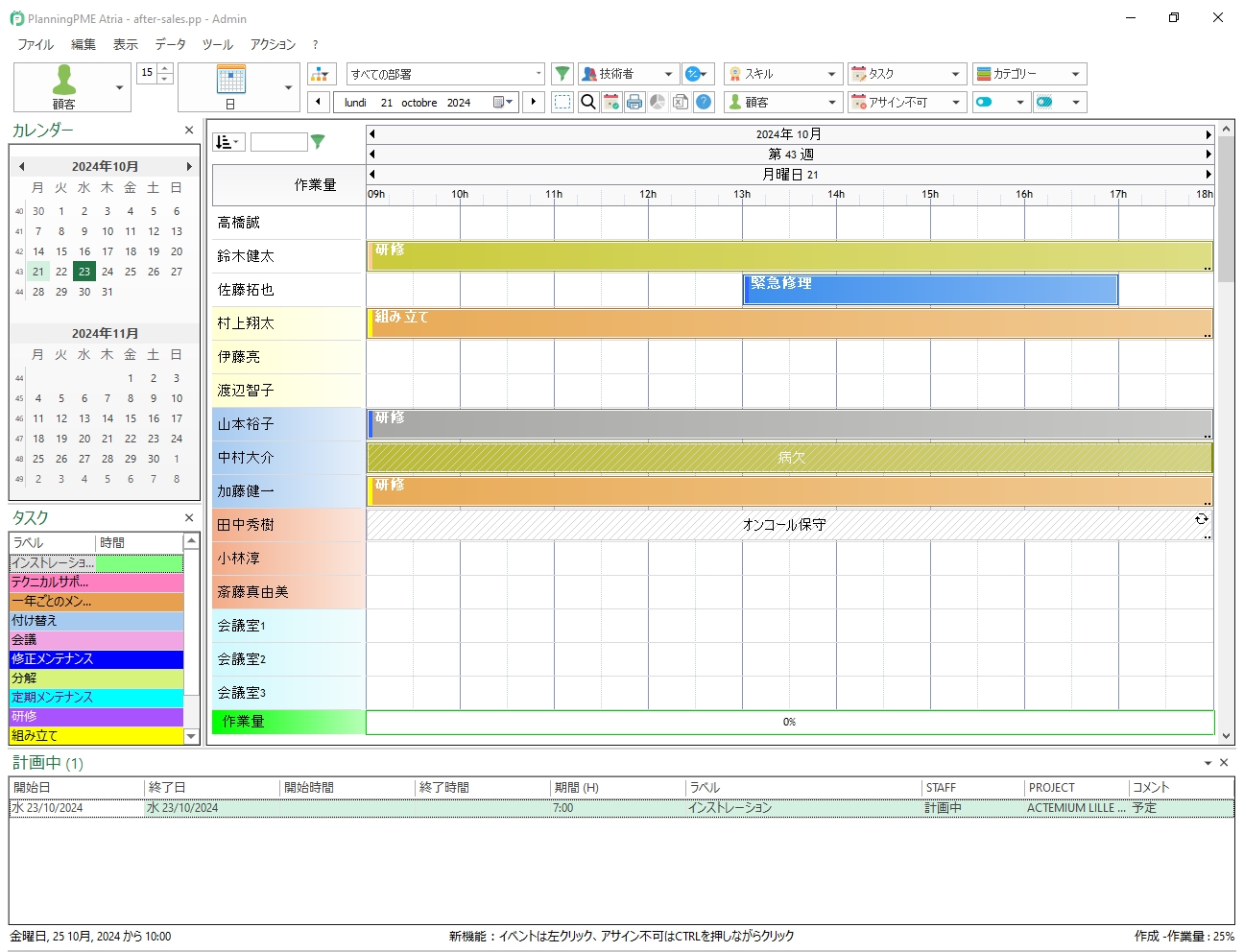Image resolution: width=1244 pixels, height=952 pixels.
Task: Click the blue help question icon
Action: tap(704, 102)
